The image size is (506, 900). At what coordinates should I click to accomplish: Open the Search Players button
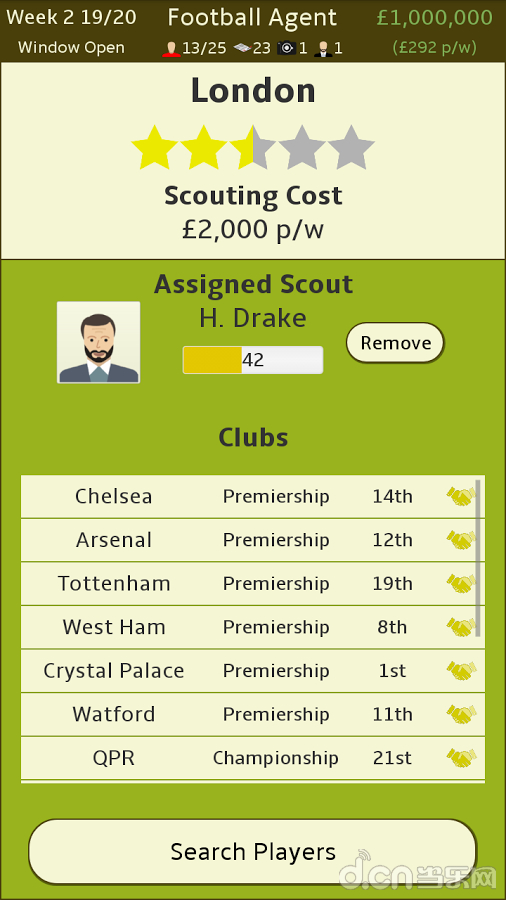[x=253, y=852]
